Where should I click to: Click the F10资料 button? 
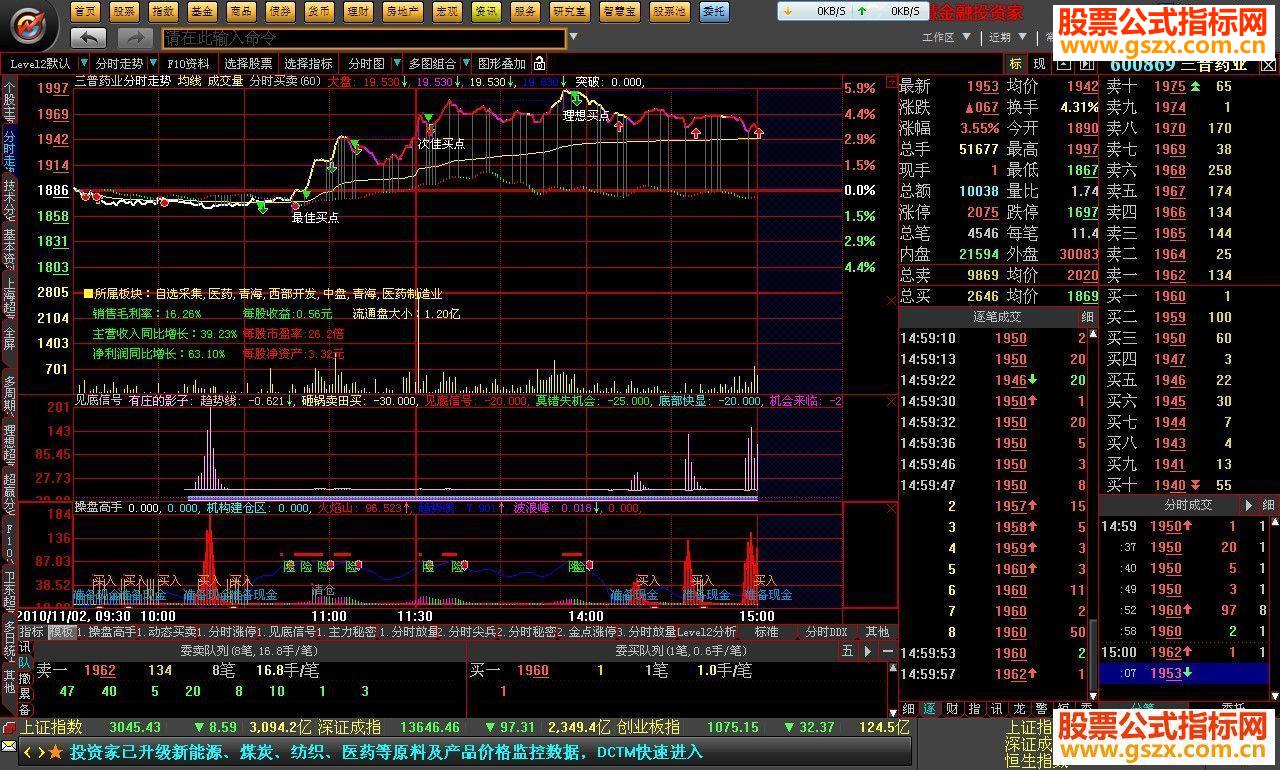click(x=189, y=64)
